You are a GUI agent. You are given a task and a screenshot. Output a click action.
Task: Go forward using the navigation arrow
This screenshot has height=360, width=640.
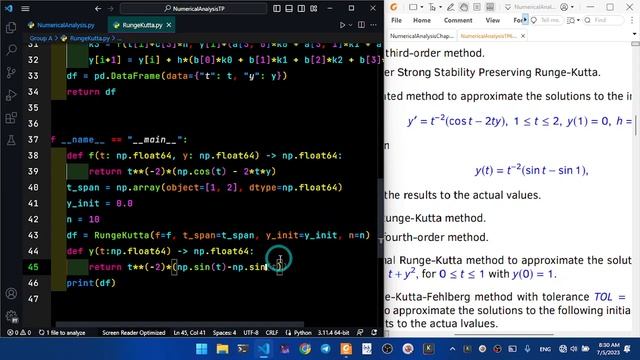click(x=111, y=8)
